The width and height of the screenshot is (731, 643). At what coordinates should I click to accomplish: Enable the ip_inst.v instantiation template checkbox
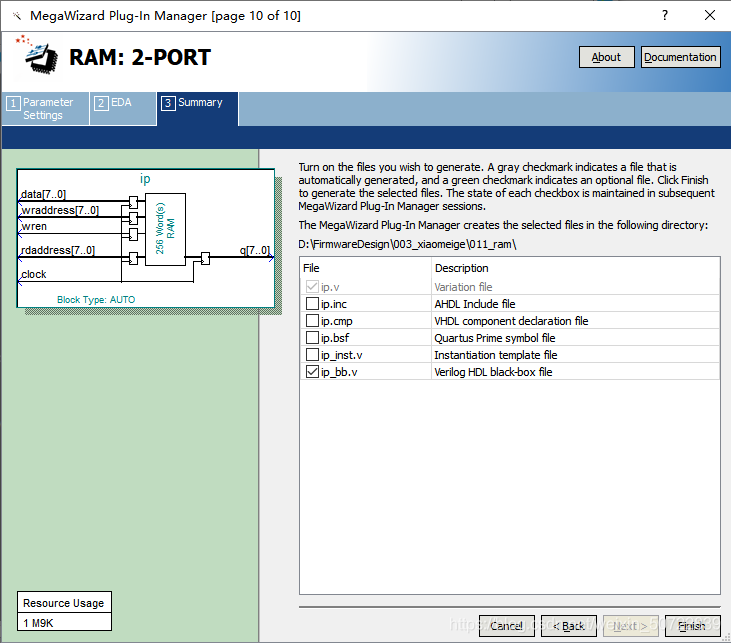pos(312,355)
